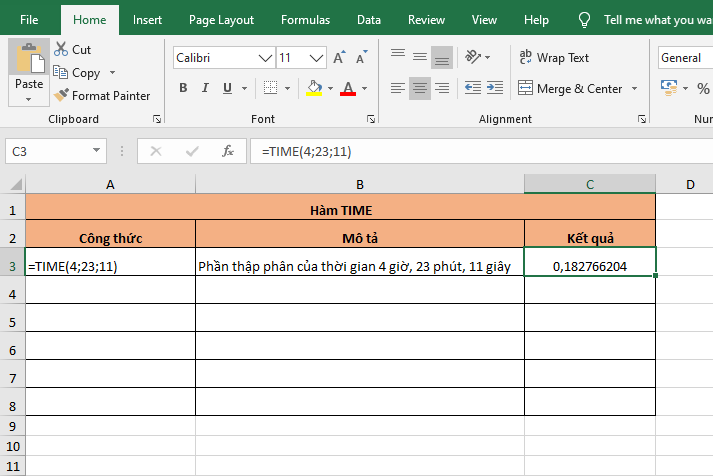713x476 pixels.
Task: Switch to the Page Layout tab
Action: pos(221,20)
